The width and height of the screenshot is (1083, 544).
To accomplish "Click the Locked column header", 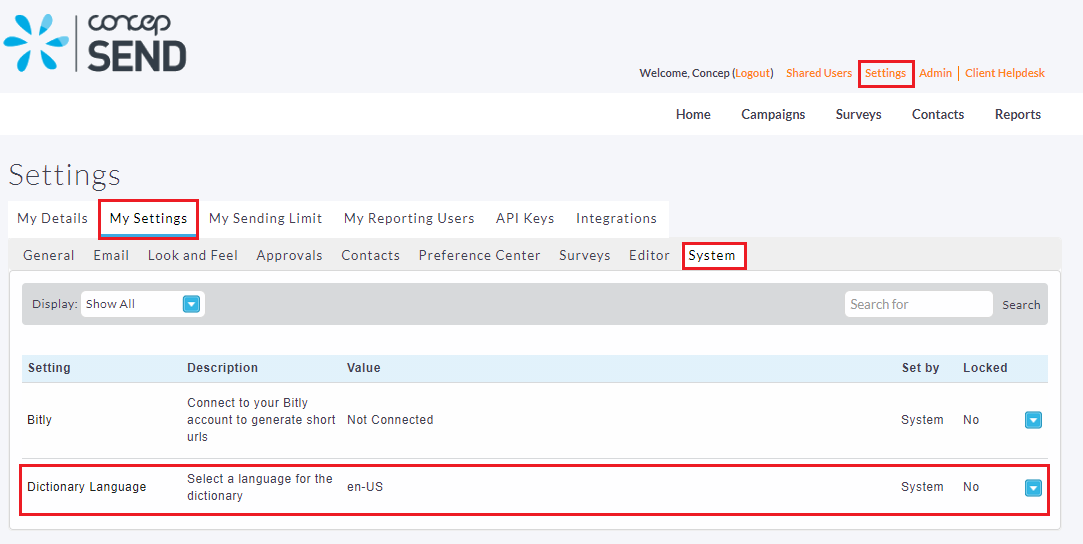I will point(985,368).
